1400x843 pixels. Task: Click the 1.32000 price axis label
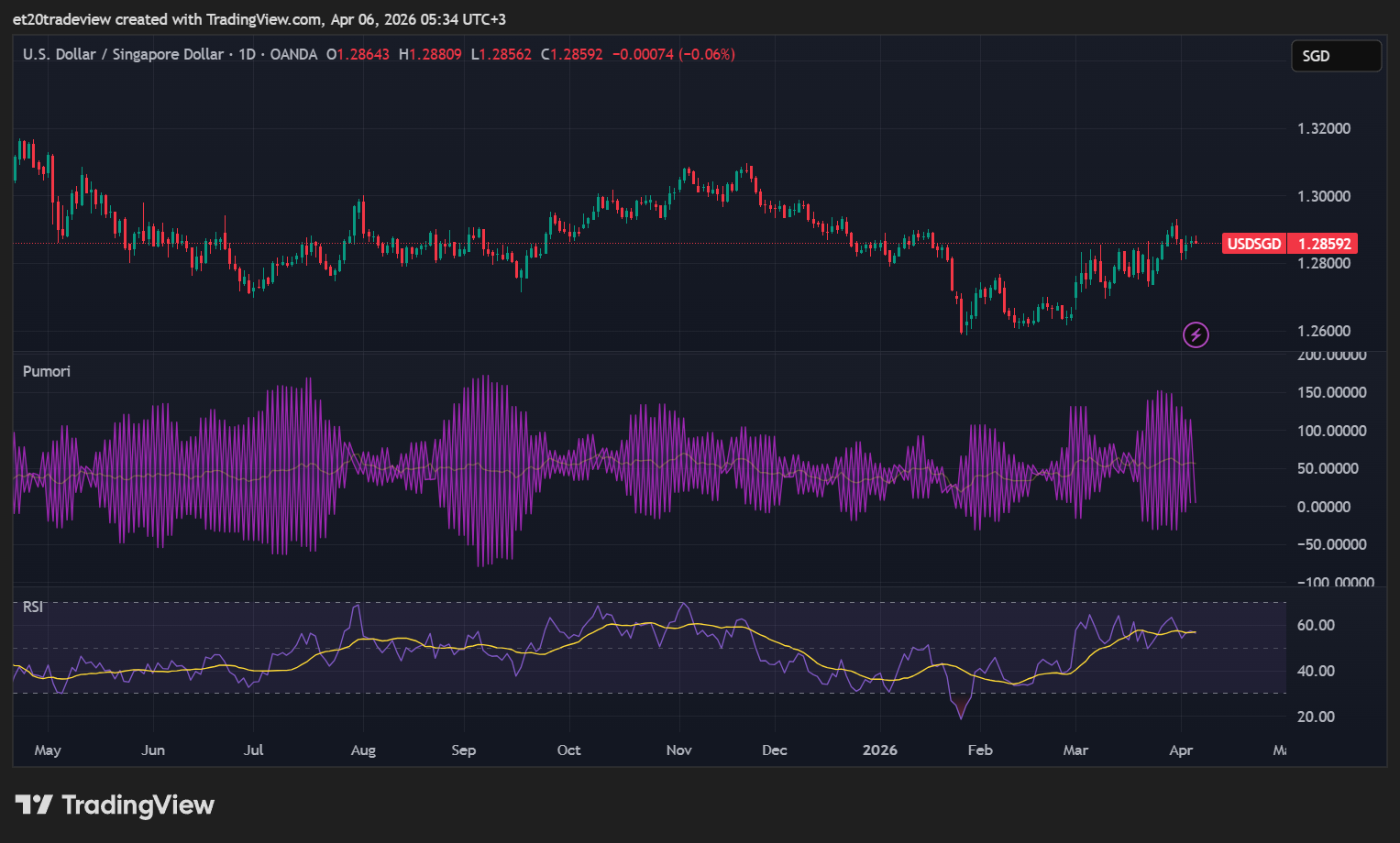tap(1324, 128)
